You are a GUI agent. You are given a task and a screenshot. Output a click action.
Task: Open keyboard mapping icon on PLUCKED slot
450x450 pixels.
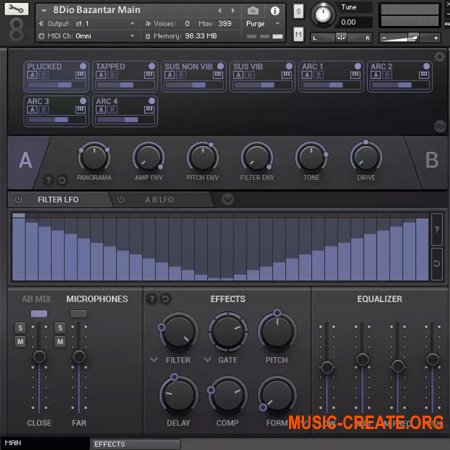tap(80, 75)
